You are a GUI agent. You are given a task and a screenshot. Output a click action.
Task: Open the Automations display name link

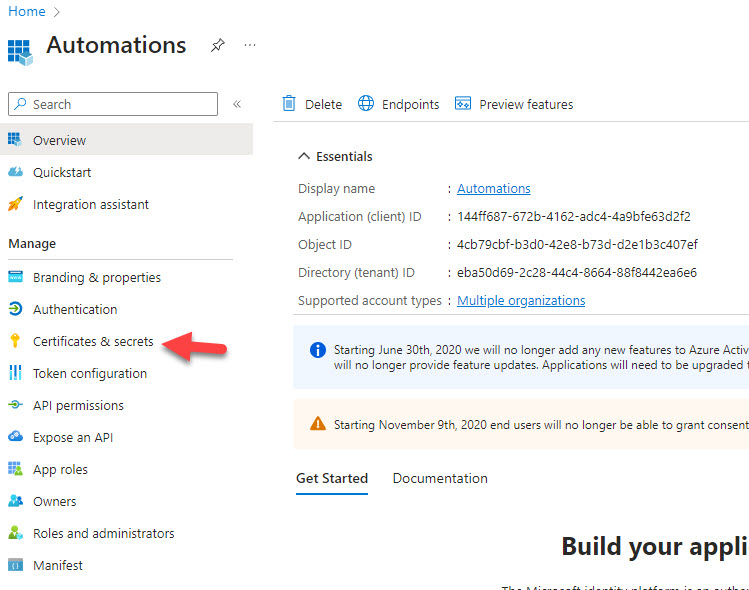(493, 188)
